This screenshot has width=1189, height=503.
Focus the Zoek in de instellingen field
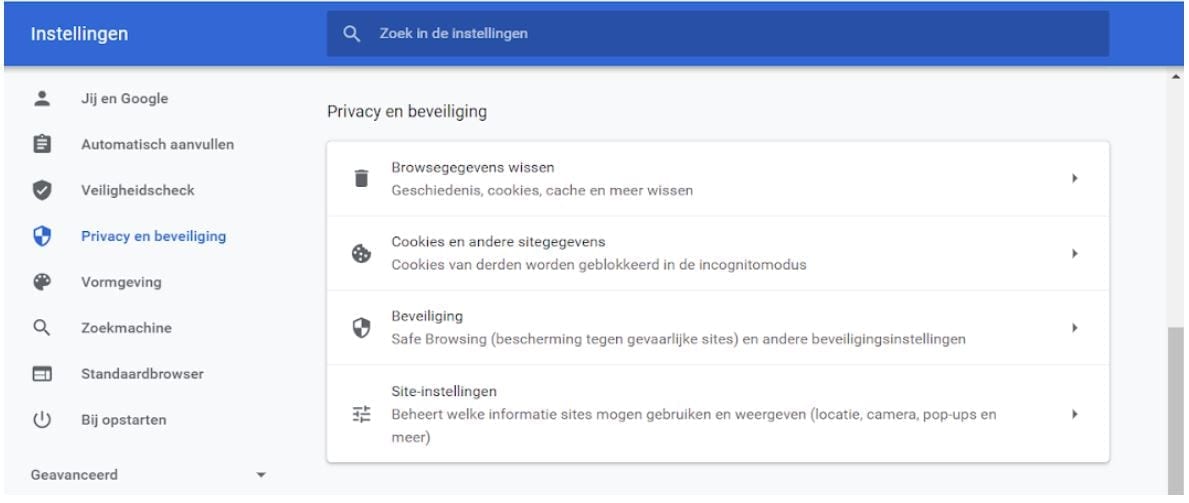tap(717, 33)
